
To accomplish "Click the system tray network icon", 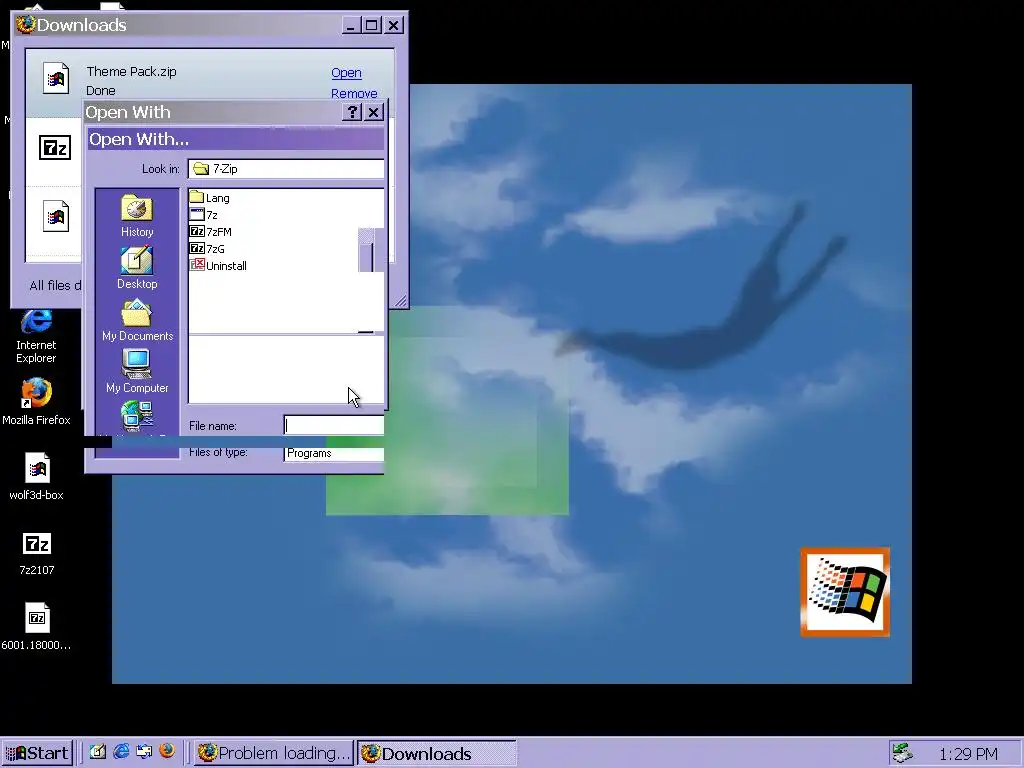I will tap(904, 753).
